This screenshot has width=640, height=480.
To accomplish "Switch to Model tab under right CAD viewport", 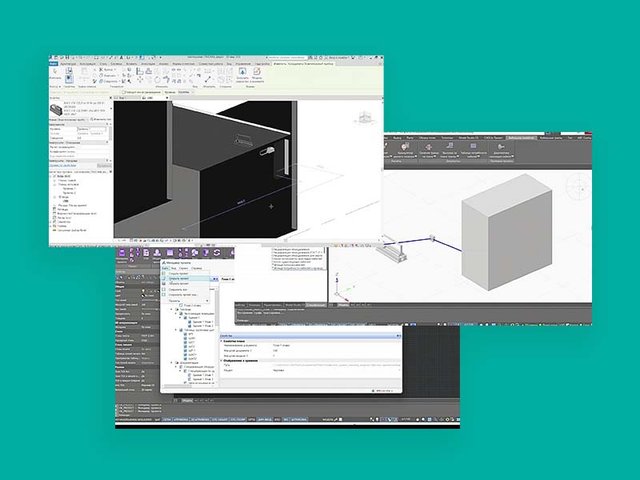I will (x=343, y=304).
